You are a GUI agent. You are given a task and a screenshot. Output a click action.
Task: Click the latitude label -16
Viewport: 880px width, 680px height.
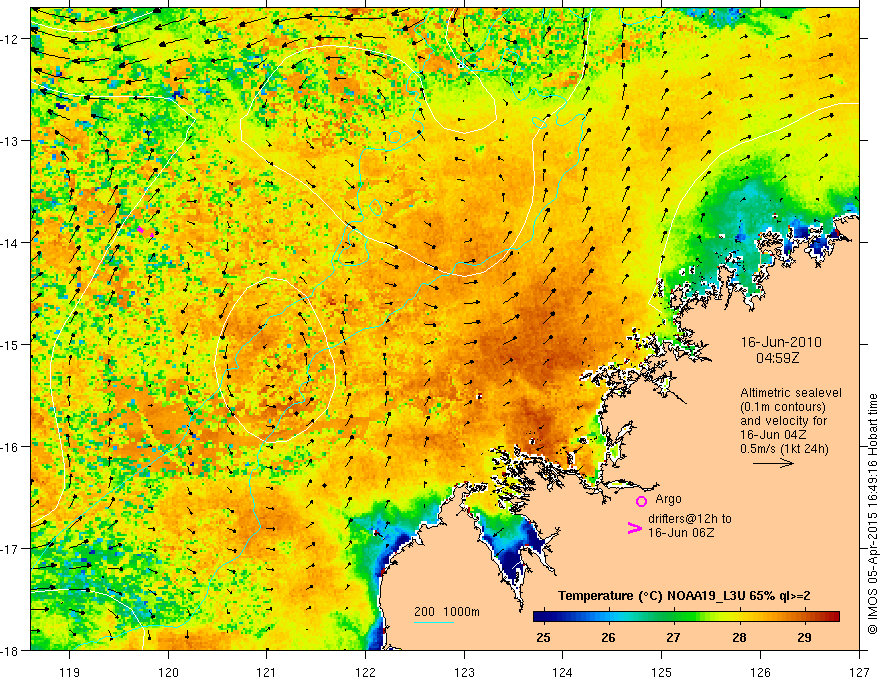pos(10,447)
